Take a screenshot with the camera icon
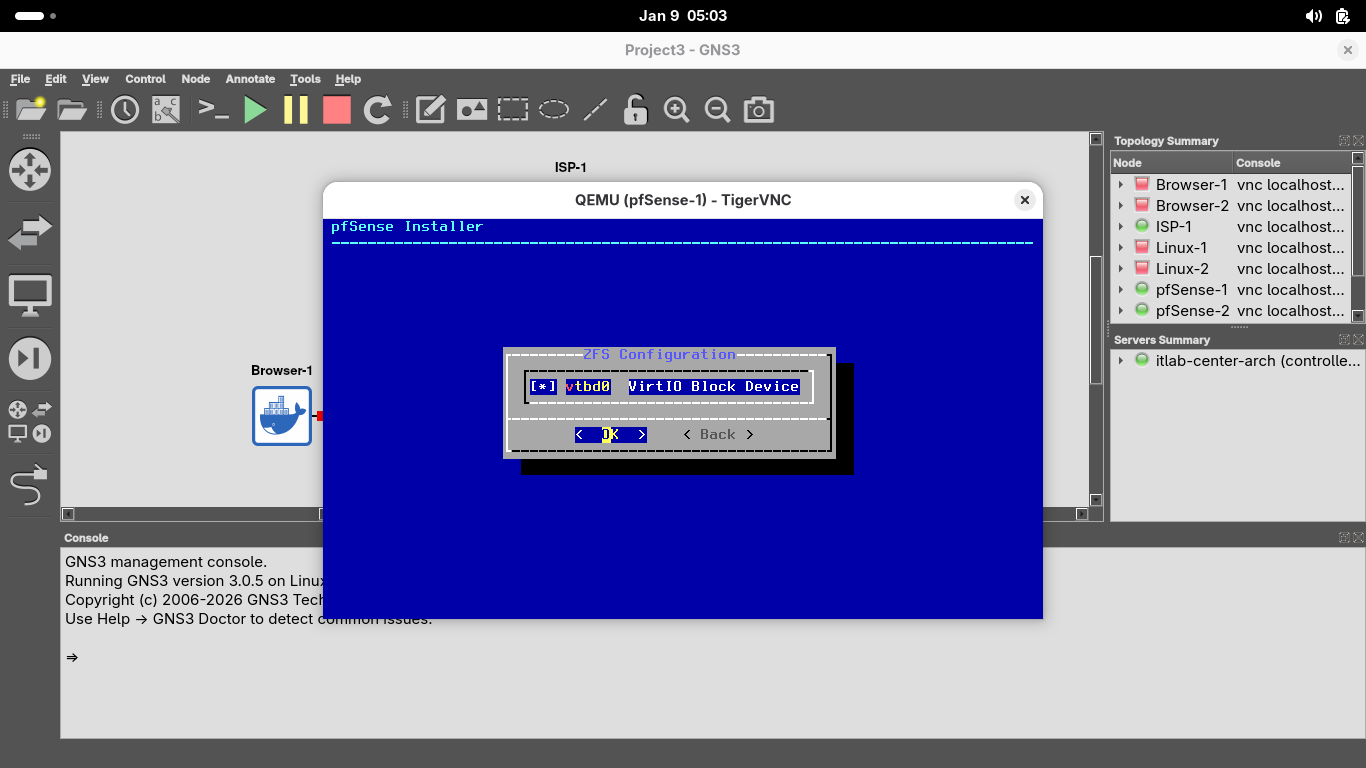 (x=759, y=110)
